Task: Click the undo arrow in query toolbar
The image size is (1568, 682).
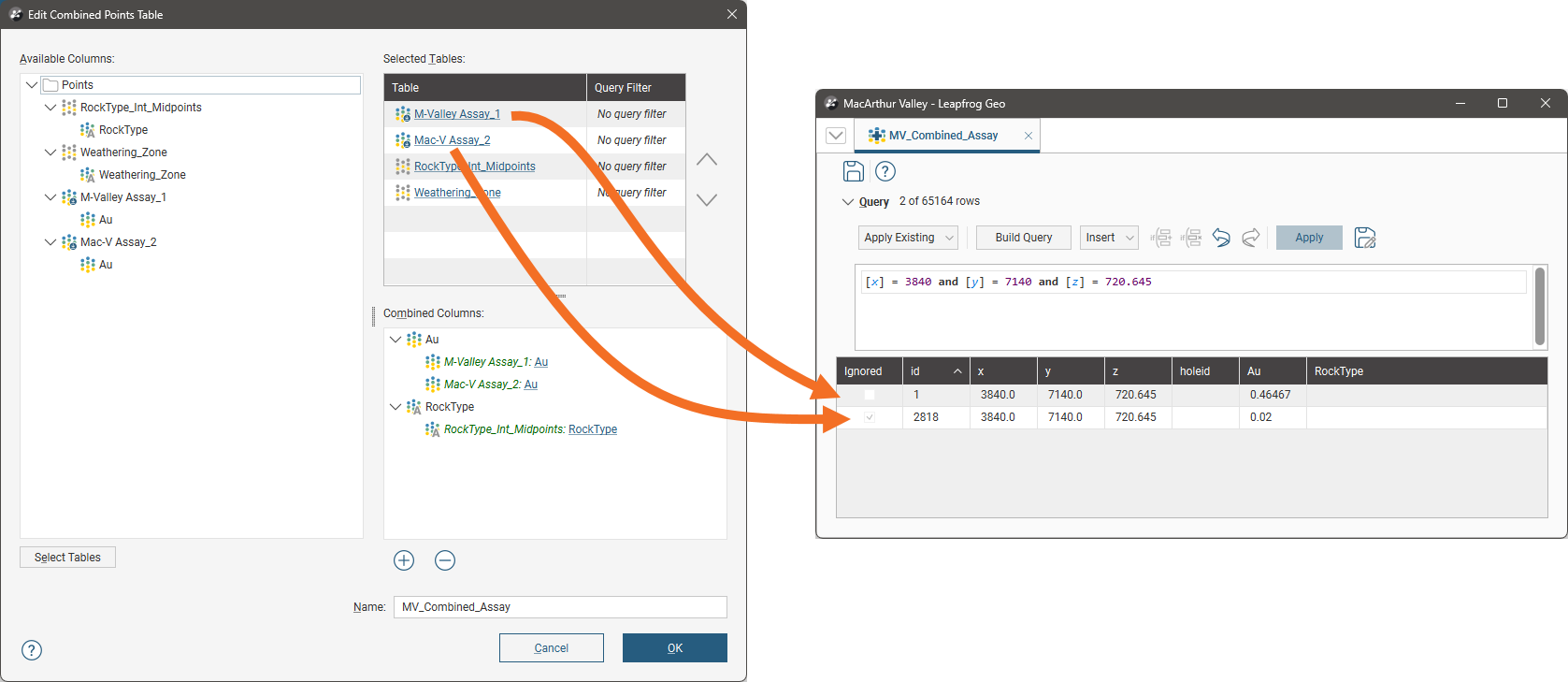Action: coord(1221,238)
